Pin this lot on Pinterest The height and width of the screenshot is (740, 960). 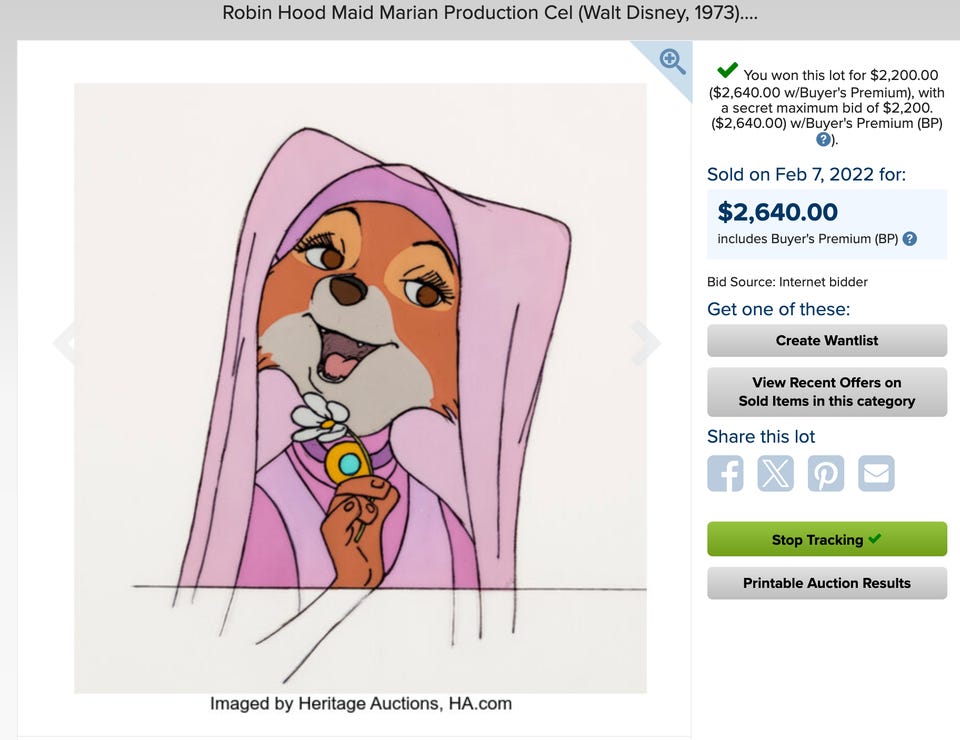pos(826,473)
